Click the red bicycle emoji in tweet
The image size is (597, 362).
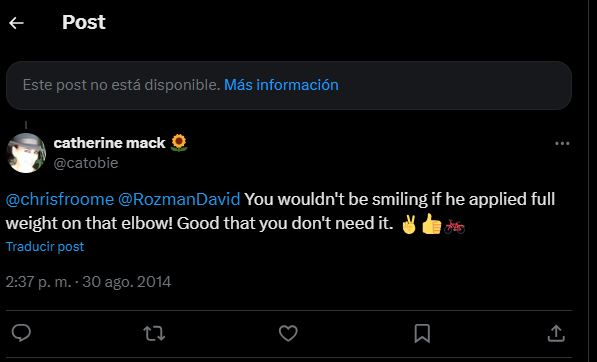455,226
